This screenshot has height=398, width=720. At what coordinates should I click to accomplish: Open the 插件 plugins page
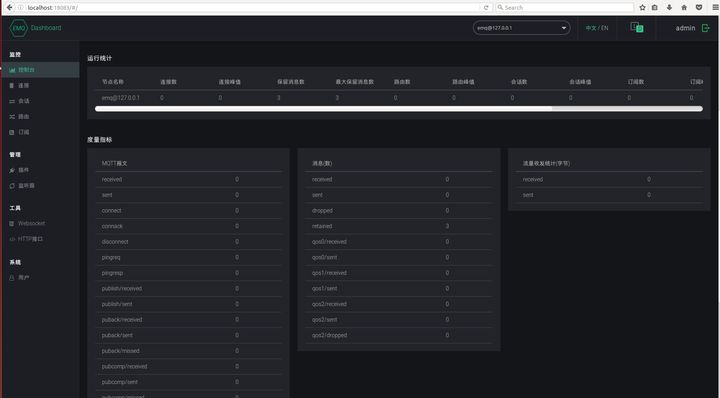[40, 170]
